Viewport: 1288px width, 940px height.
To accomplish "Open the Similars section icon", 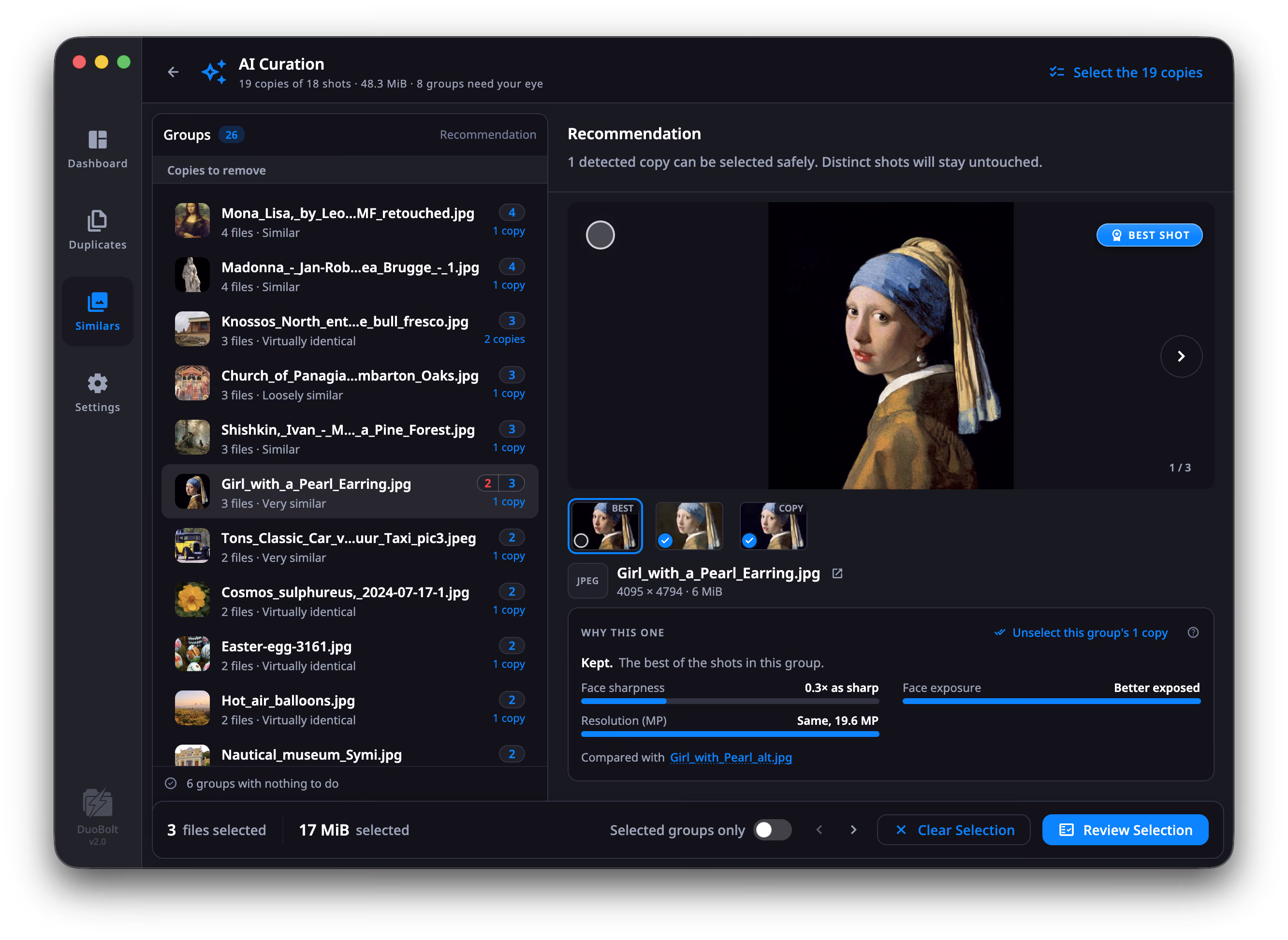I will pos(97,302).
